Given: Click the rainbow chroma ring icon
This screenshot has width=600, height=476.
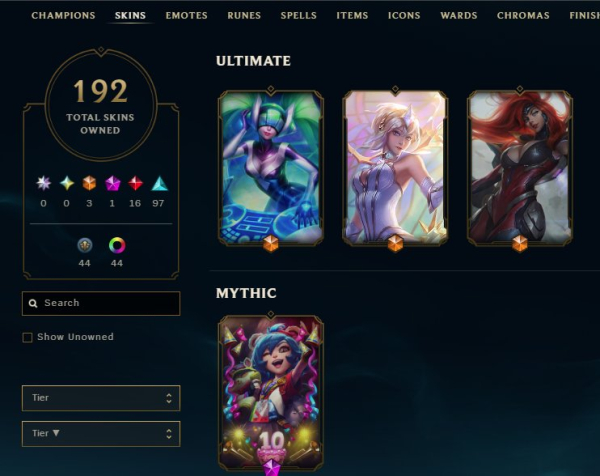Looking at the screenshot, I should point(117,245).
